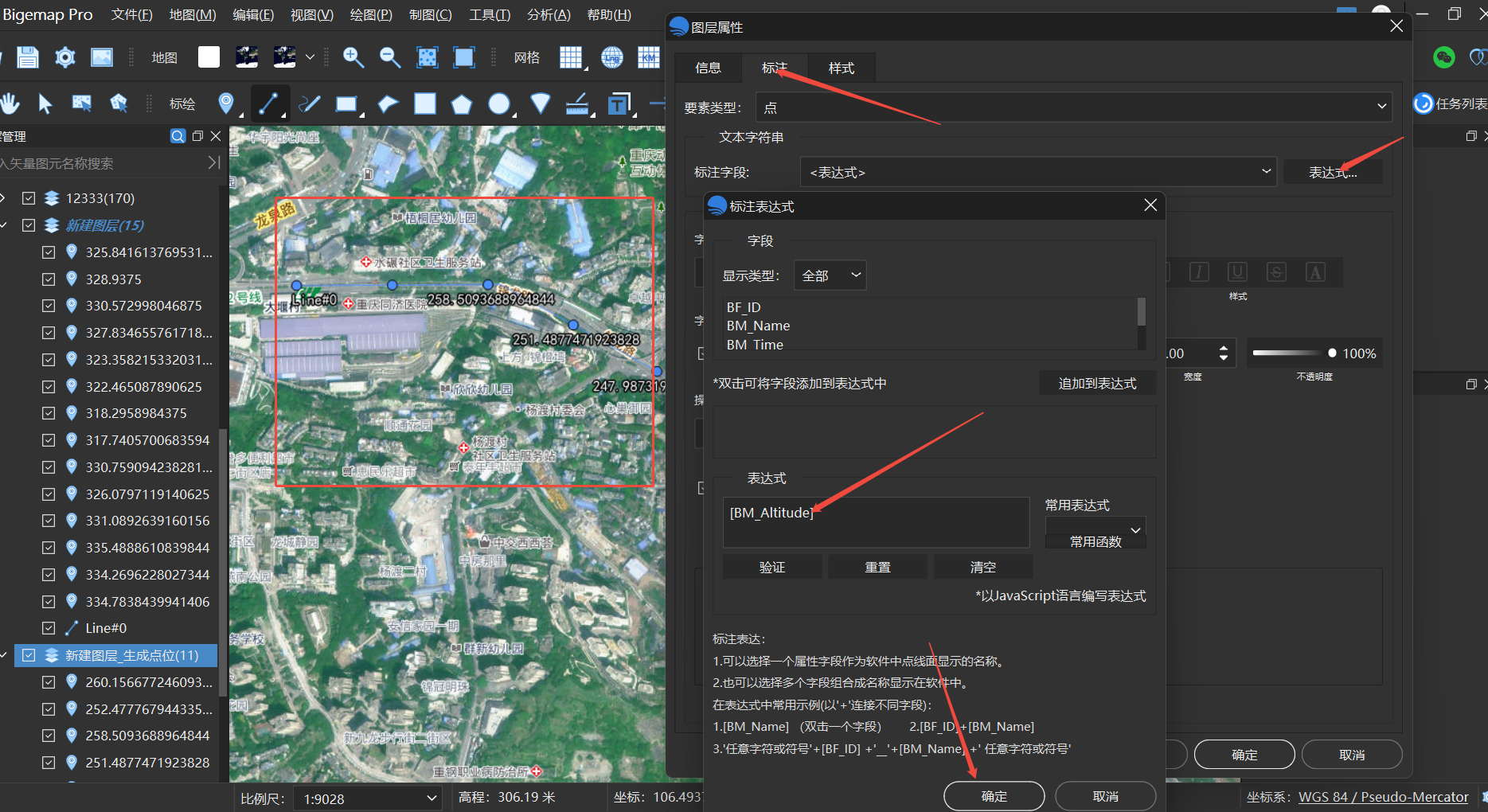Image resolution: width=1488 pixels, height=812 pixels.
Task: Activate the zoom in magnifier tool
Action: tap(353, 57)
